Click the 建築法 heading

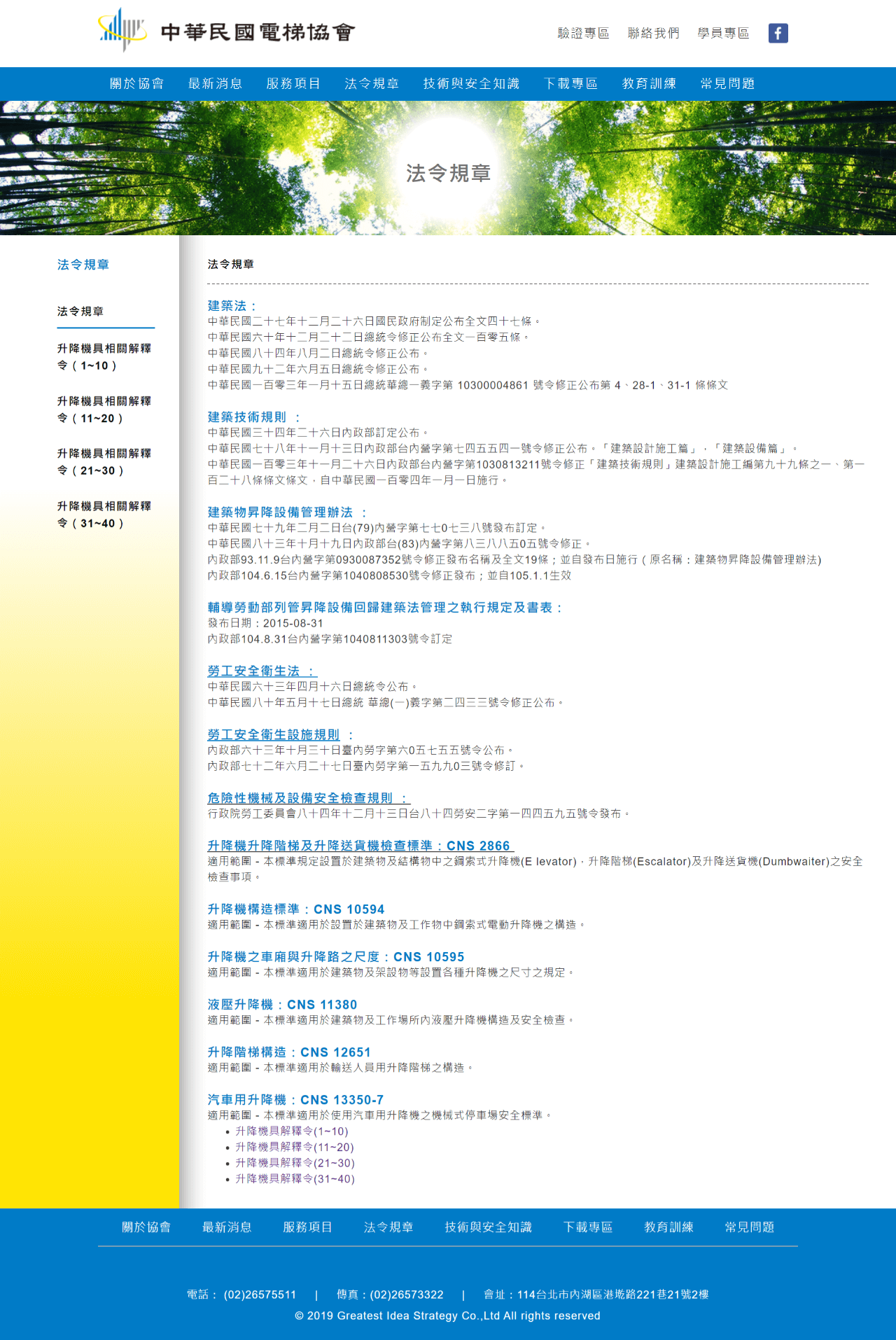(232, 306)
